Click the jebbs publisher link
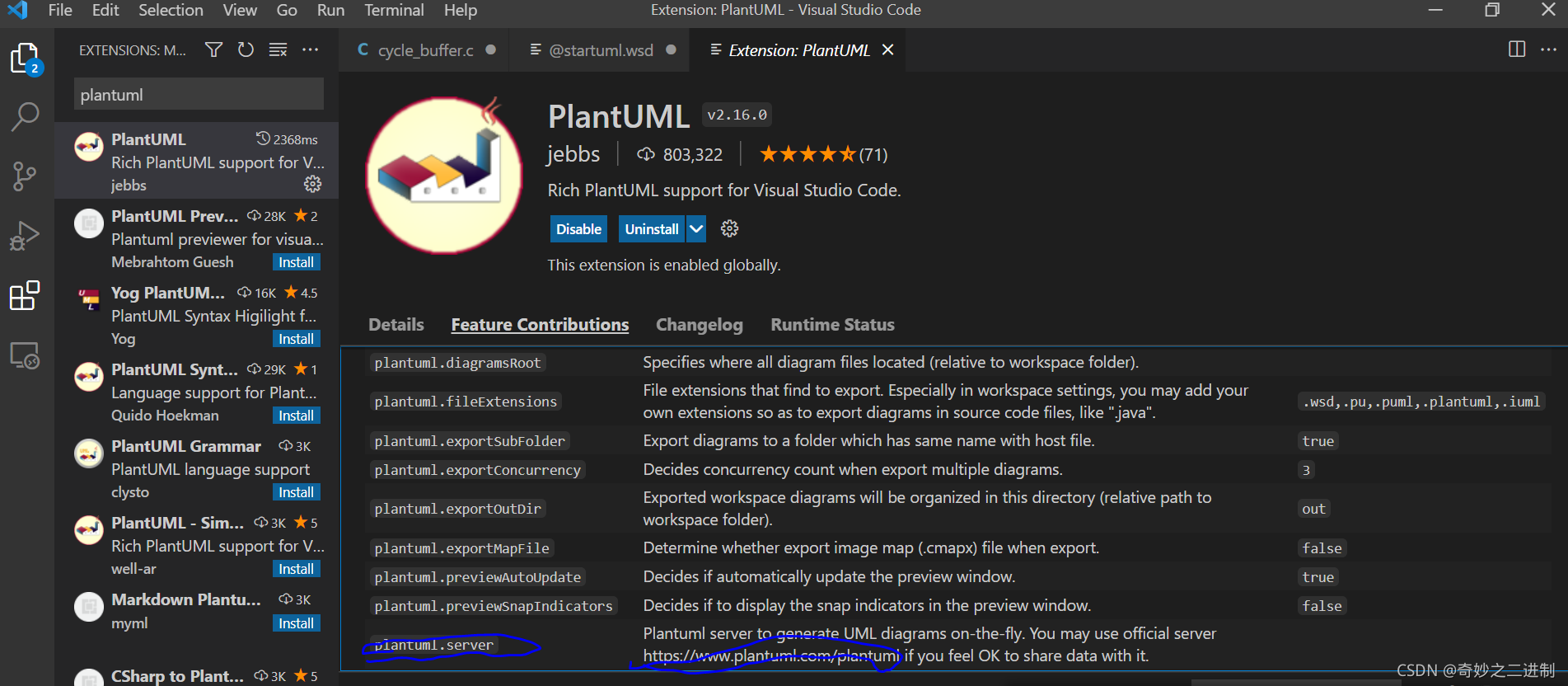 coord(573,154)
